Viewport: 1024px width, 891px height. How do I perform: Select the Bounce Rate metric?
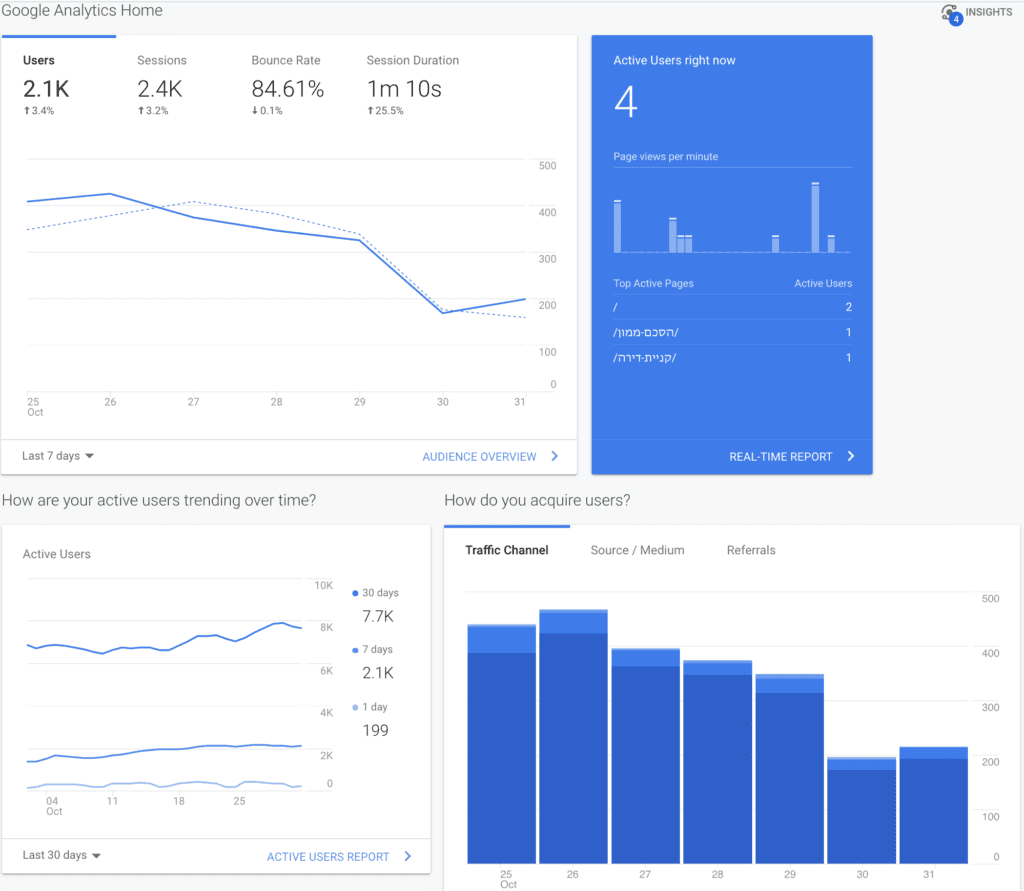click(287, 85)
